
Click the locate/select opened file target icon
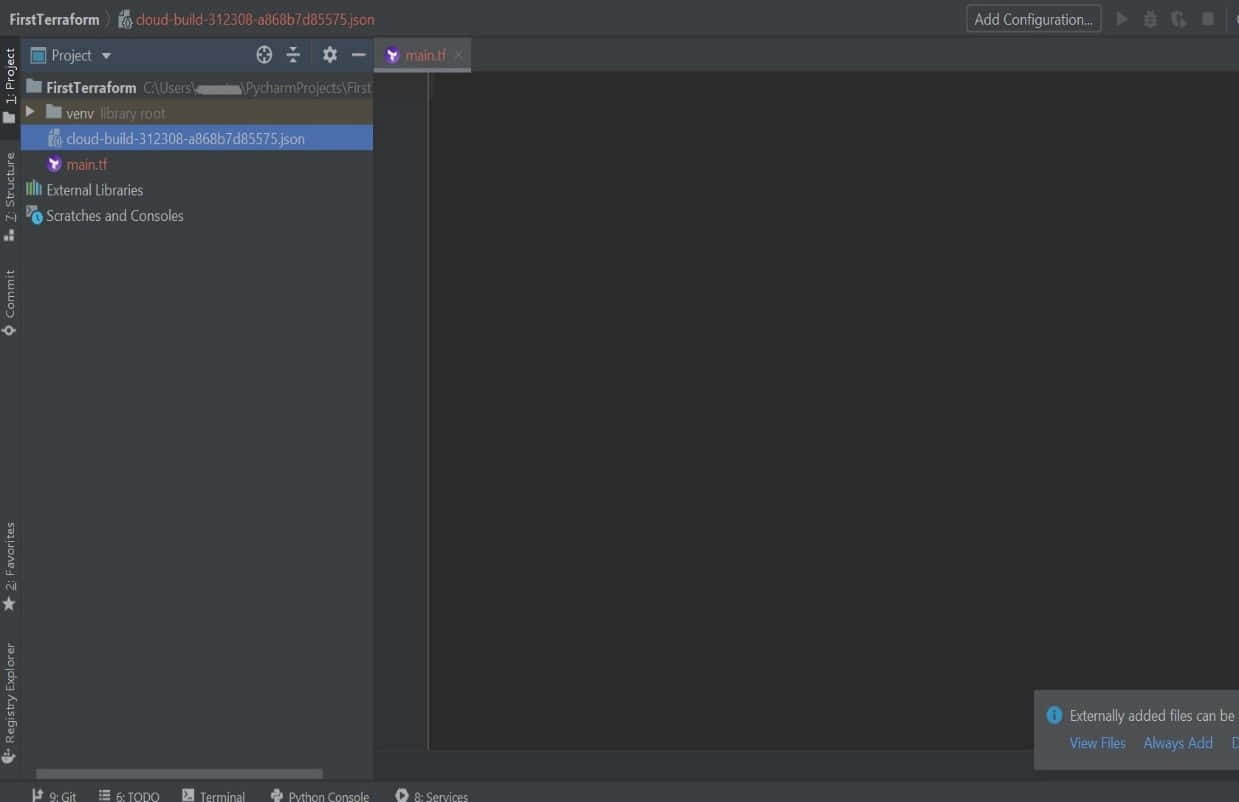pos(264,55)
